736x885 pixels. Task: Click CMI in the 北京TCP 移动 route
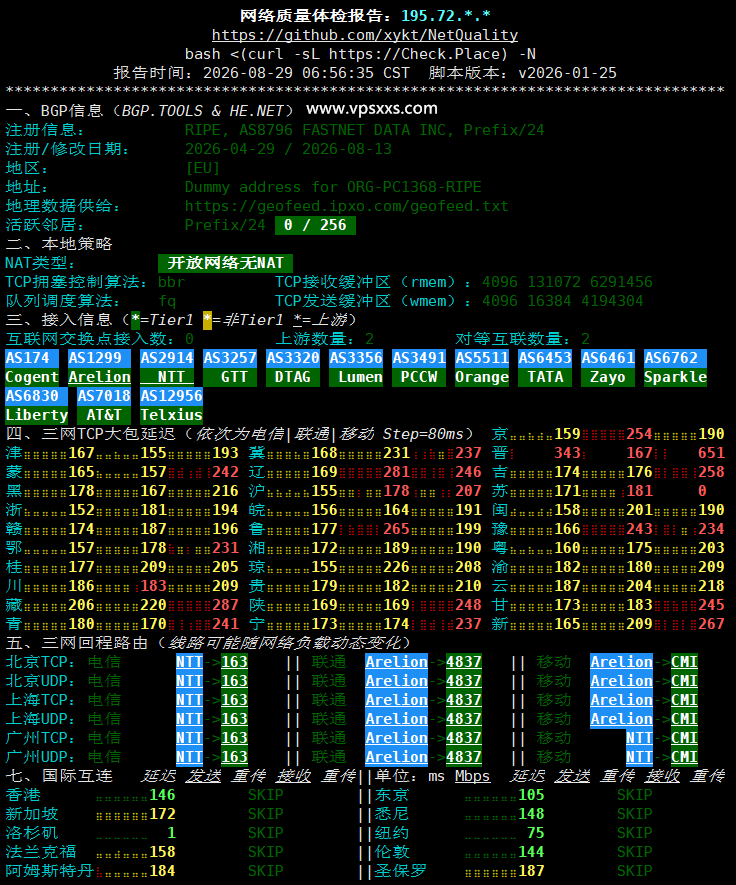point(685,662)
